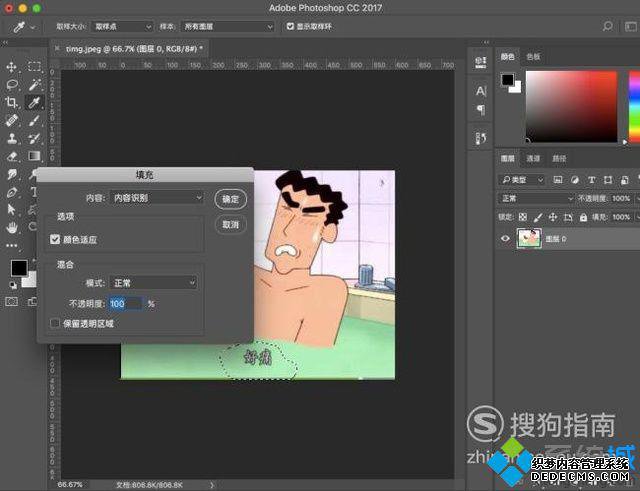Image resolution: width=640 pixels, height=491 pixels.
Task: Select the Path Selection arrow tool
Action: point(12,210)
